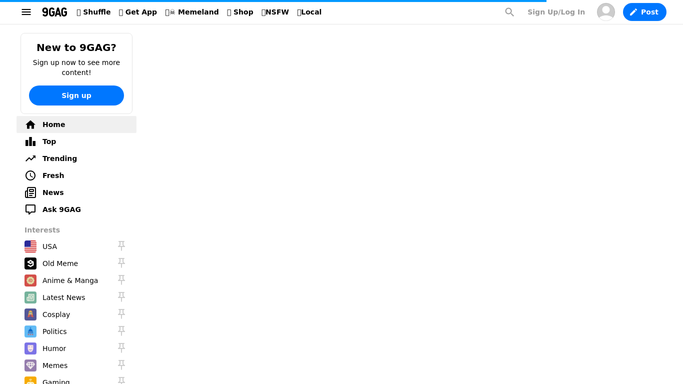683x384 pixels.
Task: Pin the Politics interest
Action: click(122, 331)
